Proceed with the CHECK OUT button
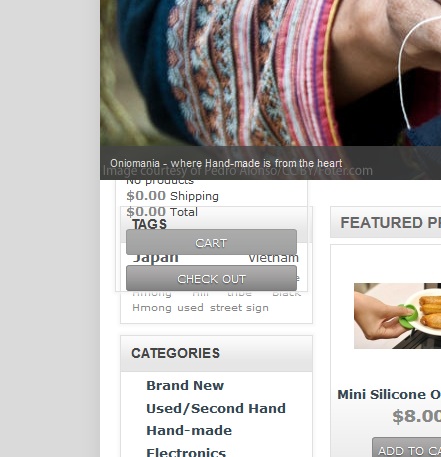The width and height of the screenshot is (441, 457). [211, 278]
